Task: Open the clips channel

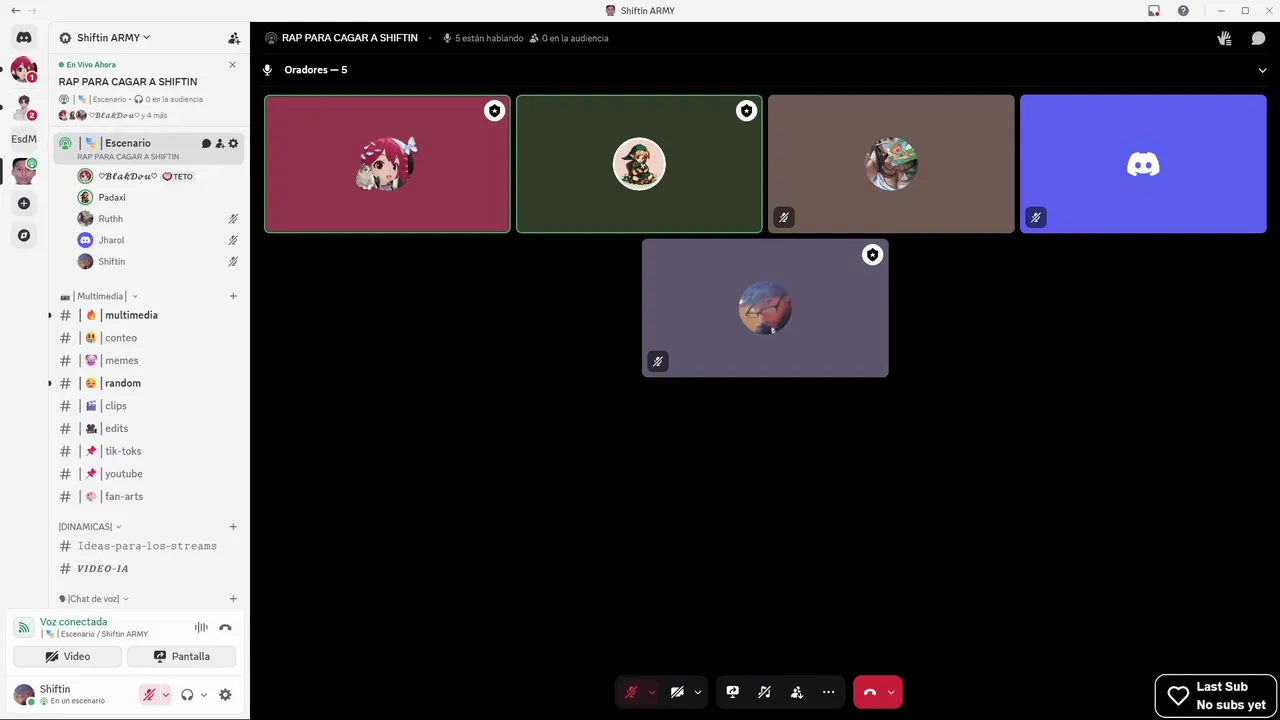Action: tap(148, 406)
